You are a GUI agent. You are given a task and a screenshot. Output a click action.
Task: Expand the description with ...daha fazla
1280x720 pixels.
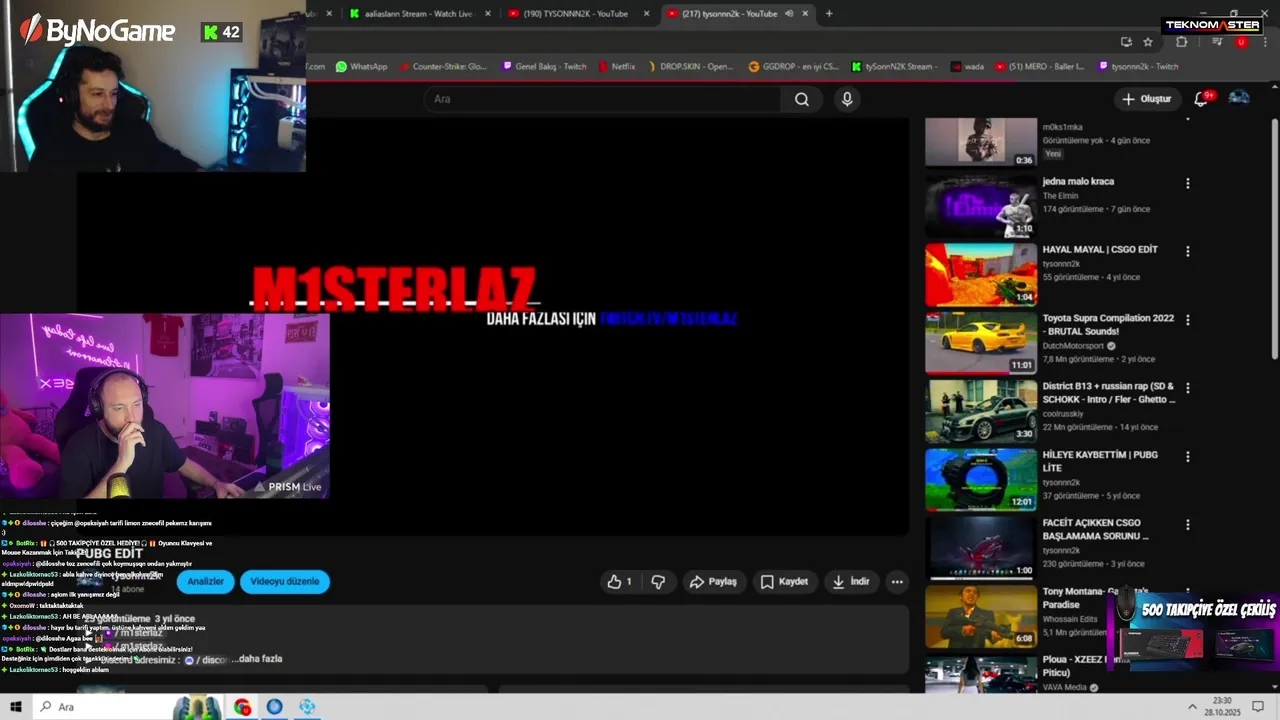(257, 659)
